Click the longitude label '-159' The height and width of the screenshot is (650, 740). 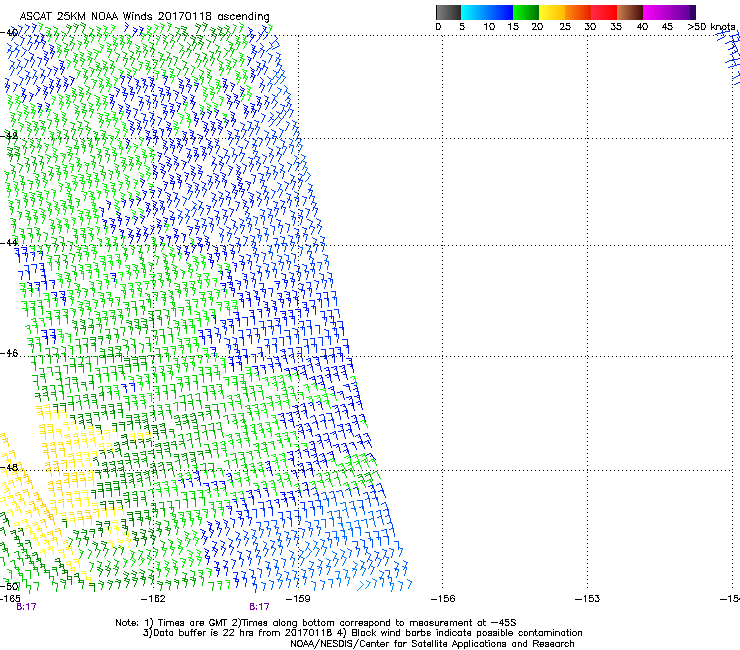coord(298,599)
